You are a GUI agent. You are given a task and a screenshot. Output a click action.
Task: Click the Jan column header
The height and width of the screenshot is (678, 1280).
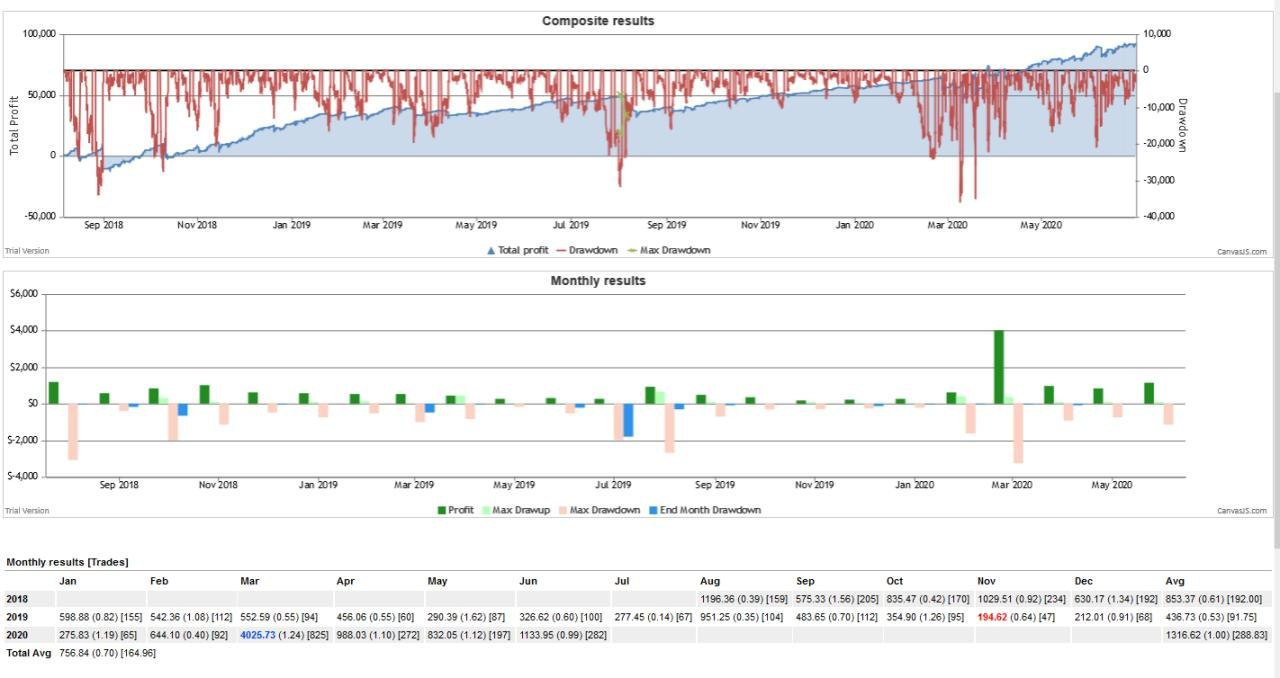tap(68, 581)
